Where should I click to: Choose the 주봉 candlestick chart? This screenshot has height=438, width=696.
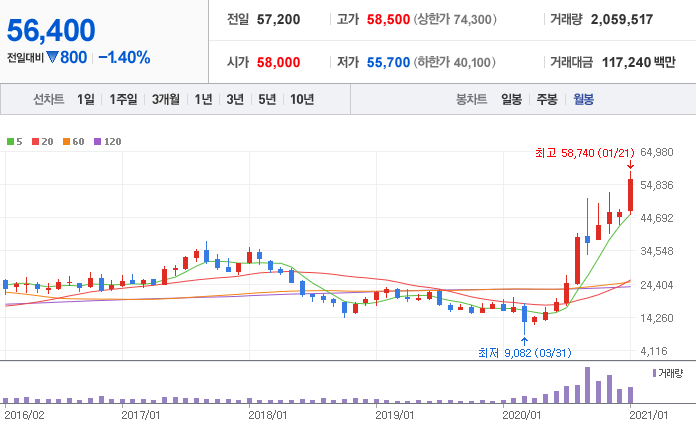point(547,99)
